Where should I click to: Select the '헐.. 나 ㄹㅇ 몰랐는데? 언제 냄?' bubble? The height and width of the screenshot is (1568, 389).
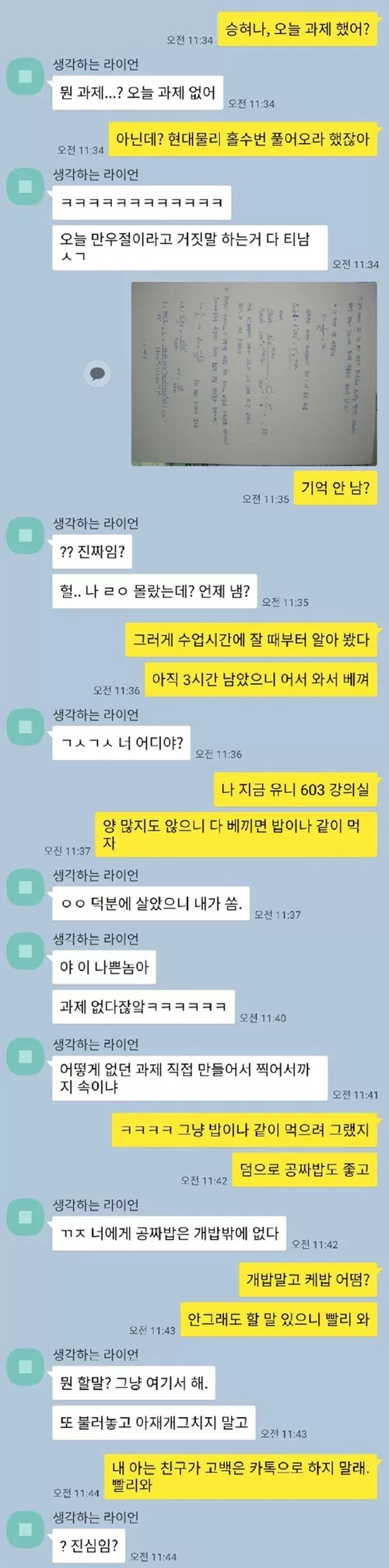[155, 591]
